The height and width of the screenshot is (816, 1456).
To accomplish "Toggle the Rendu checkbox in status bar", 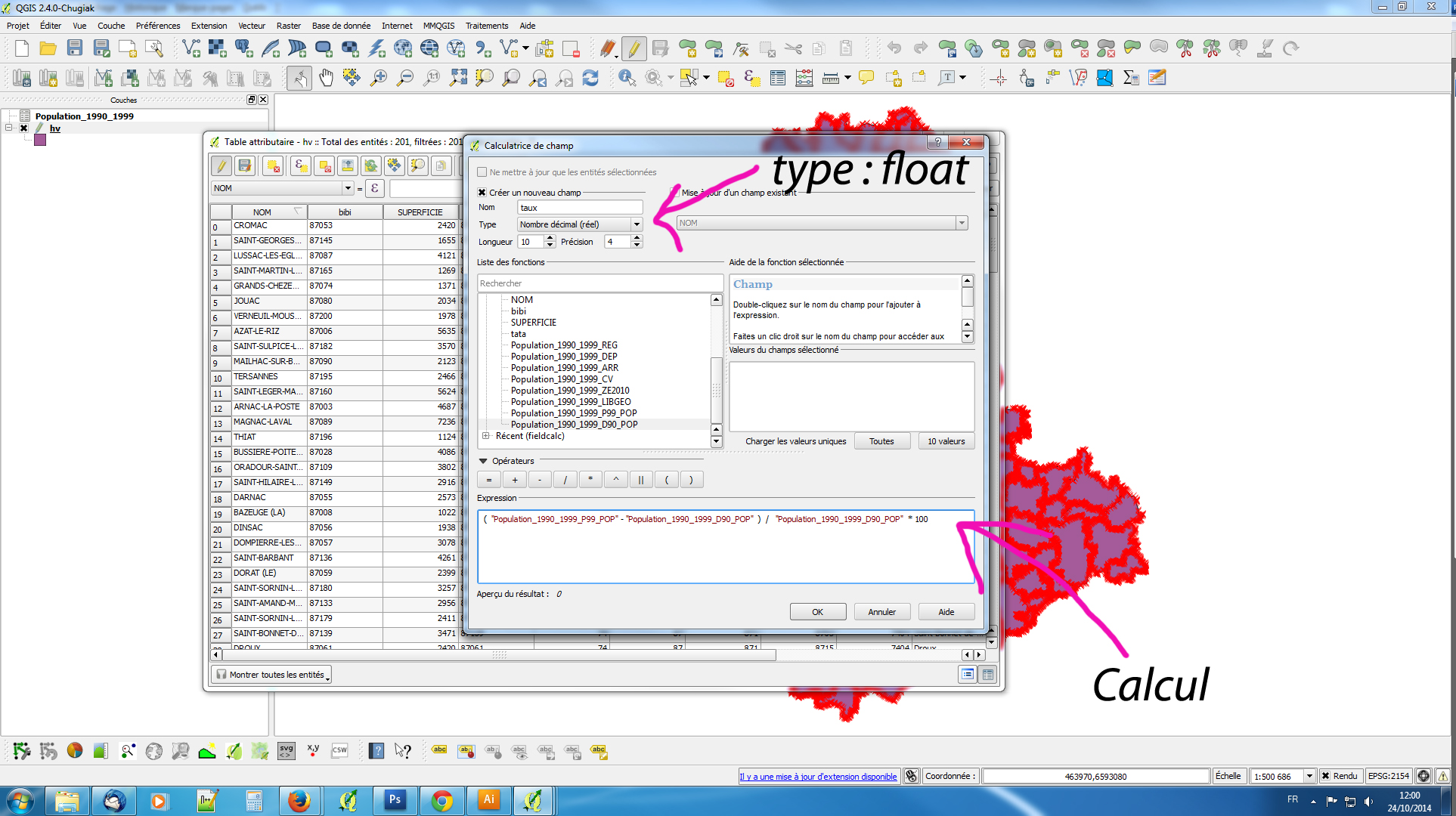I will pyautogui.click(x=1325, y=776).
